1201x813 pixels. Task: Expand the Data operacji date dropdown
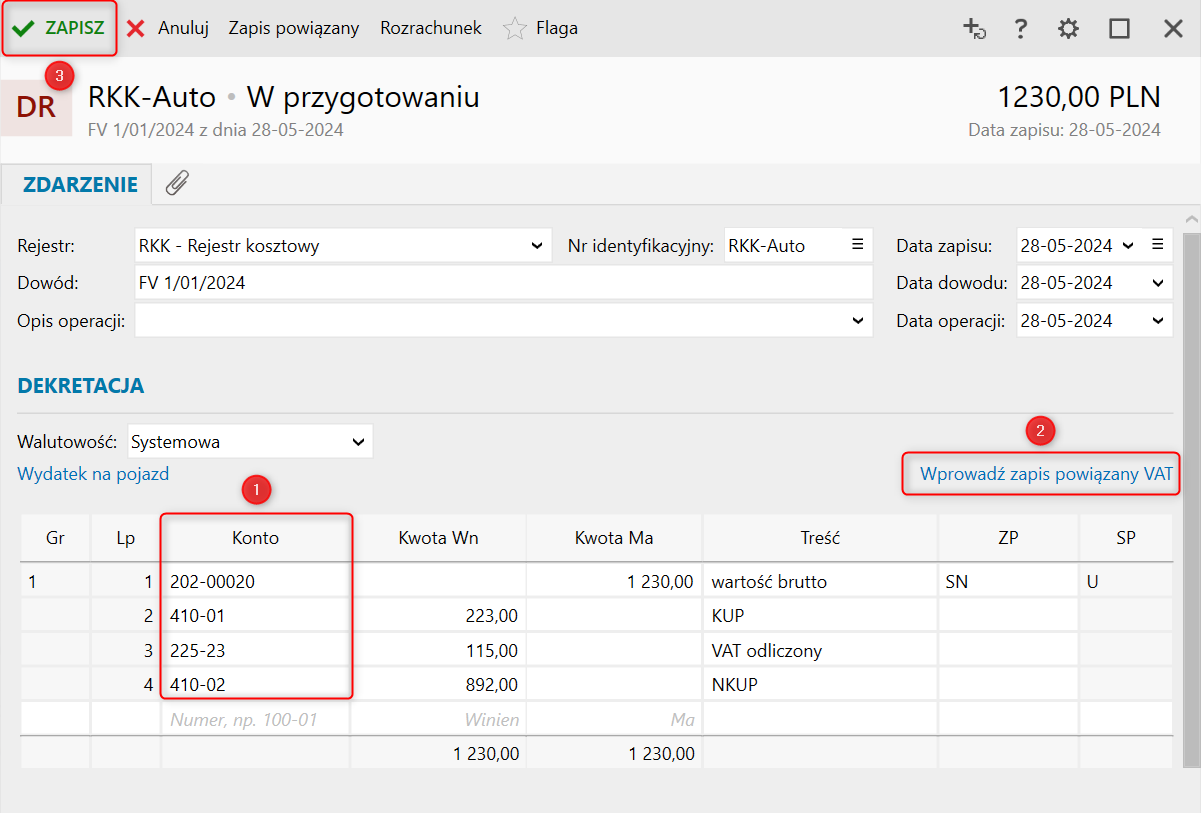point(1157,321)
